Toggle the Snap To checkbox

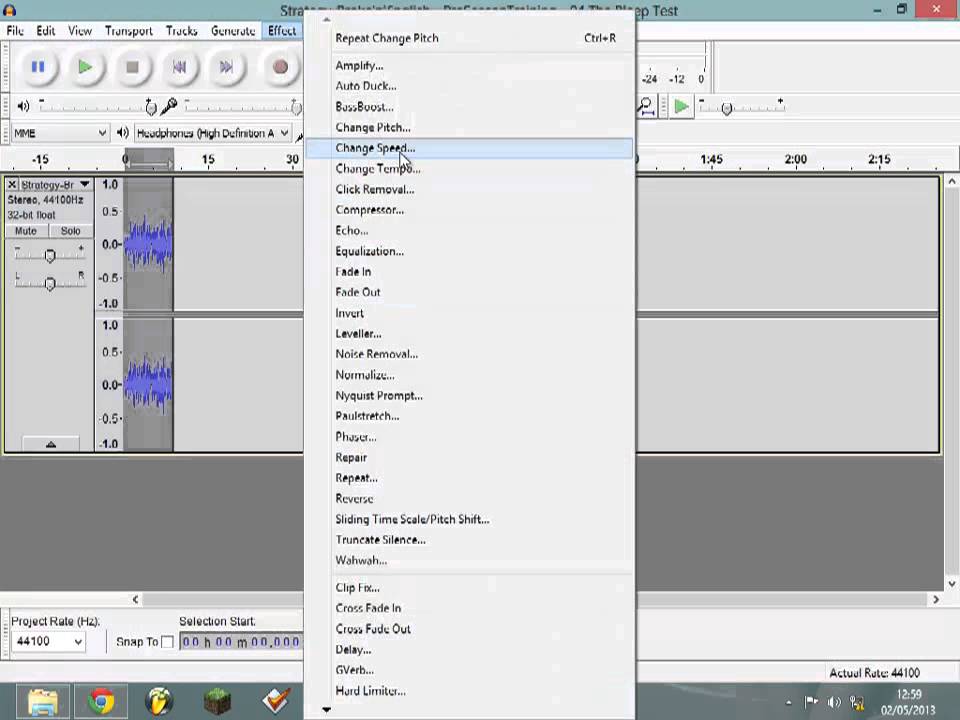tap(167, 642)
